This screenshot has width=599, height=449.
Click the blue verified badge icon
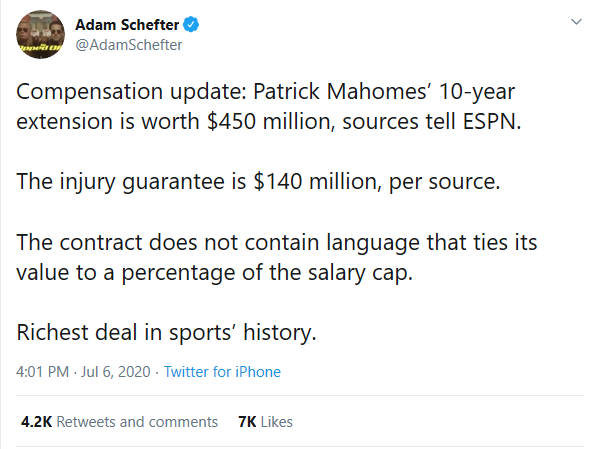[x=191, y=24]
